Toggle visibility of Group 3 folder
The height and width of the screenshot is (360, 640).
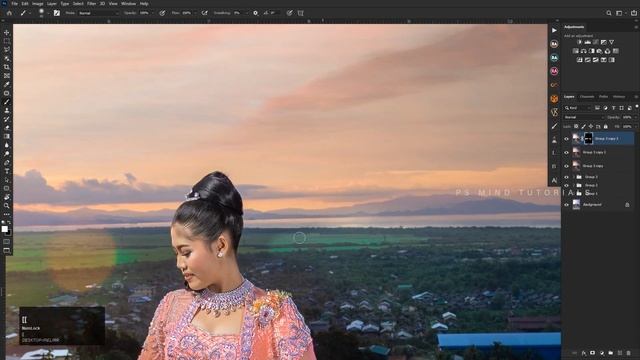tap(567, 177)
